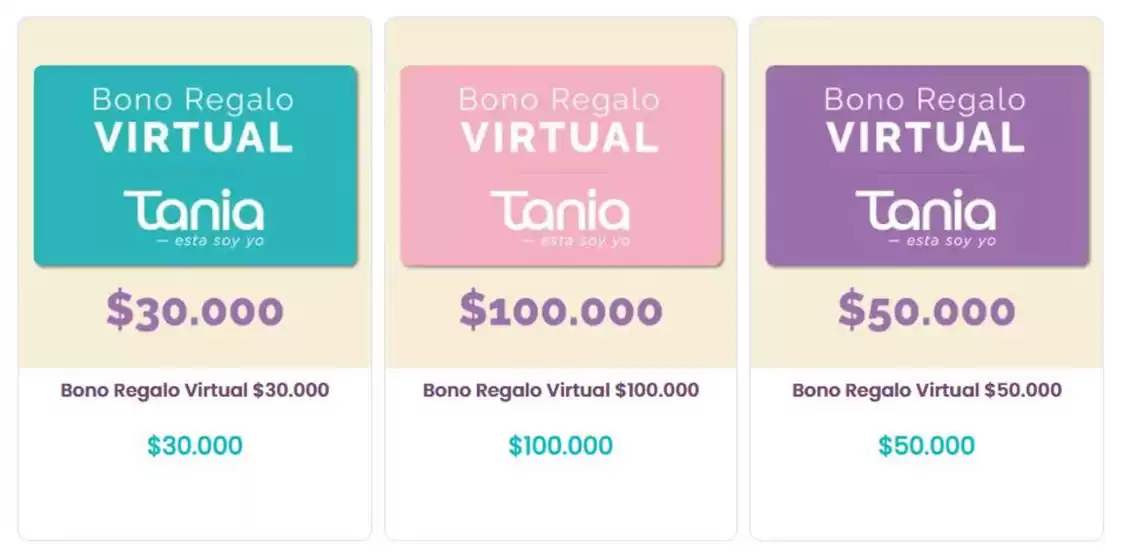Click the Tania logo on purple card

[x=926, y=211]
